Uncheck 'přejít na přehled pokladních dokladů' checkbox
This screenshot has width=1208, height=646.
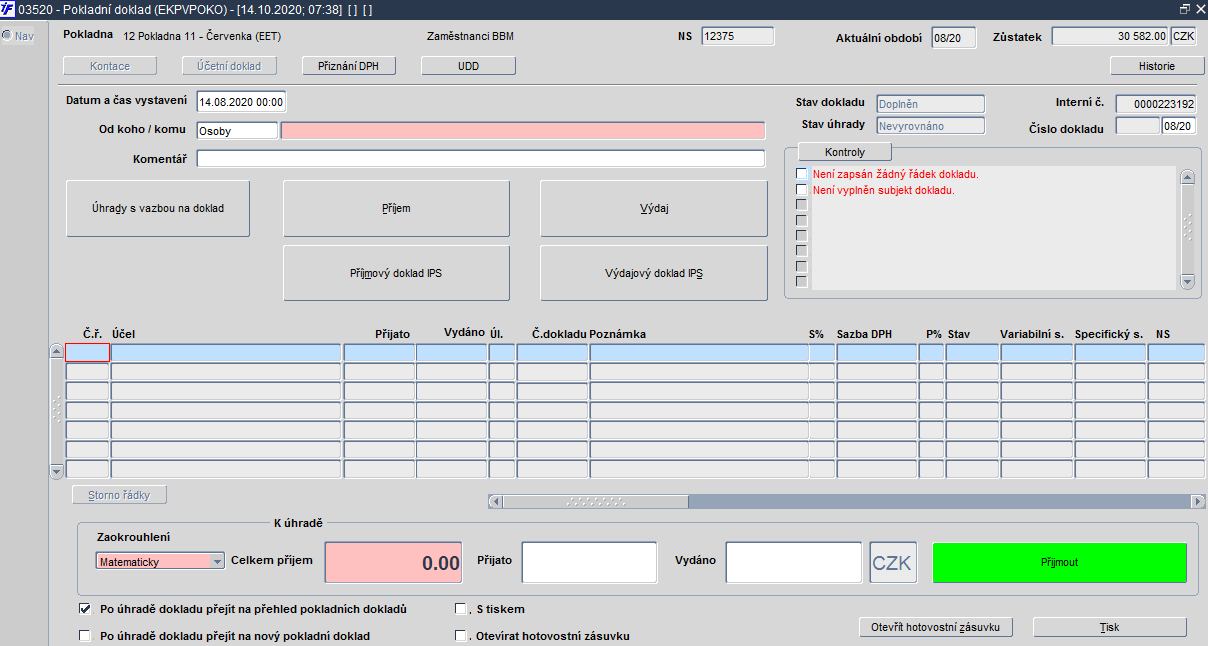click(85, 609)
